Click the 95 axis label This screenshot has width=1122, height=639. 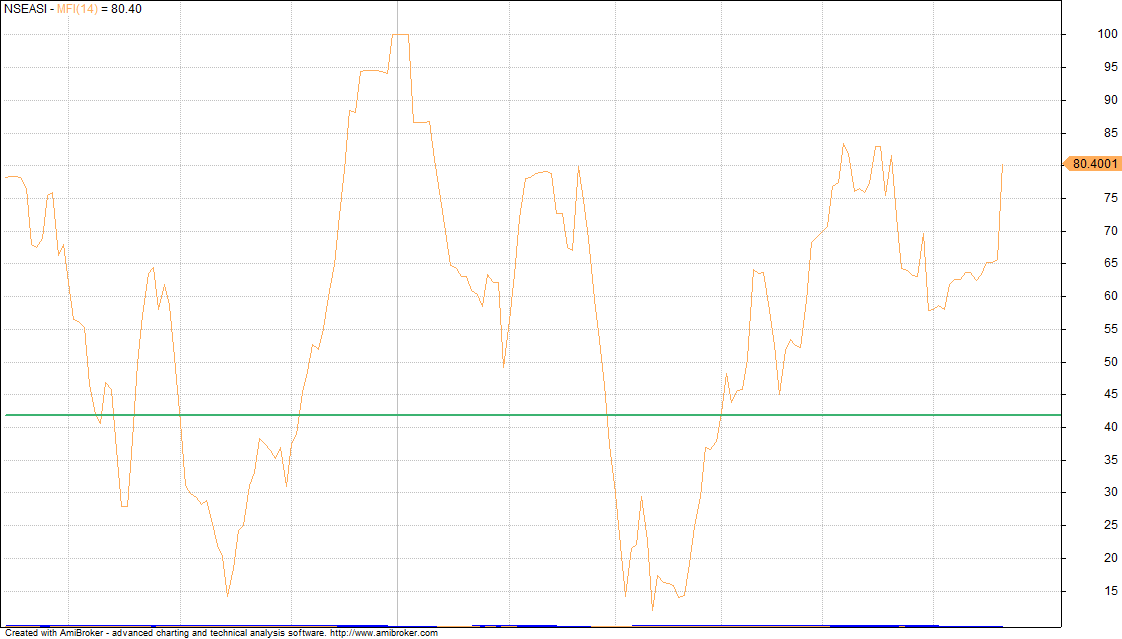click(1111, 67)
